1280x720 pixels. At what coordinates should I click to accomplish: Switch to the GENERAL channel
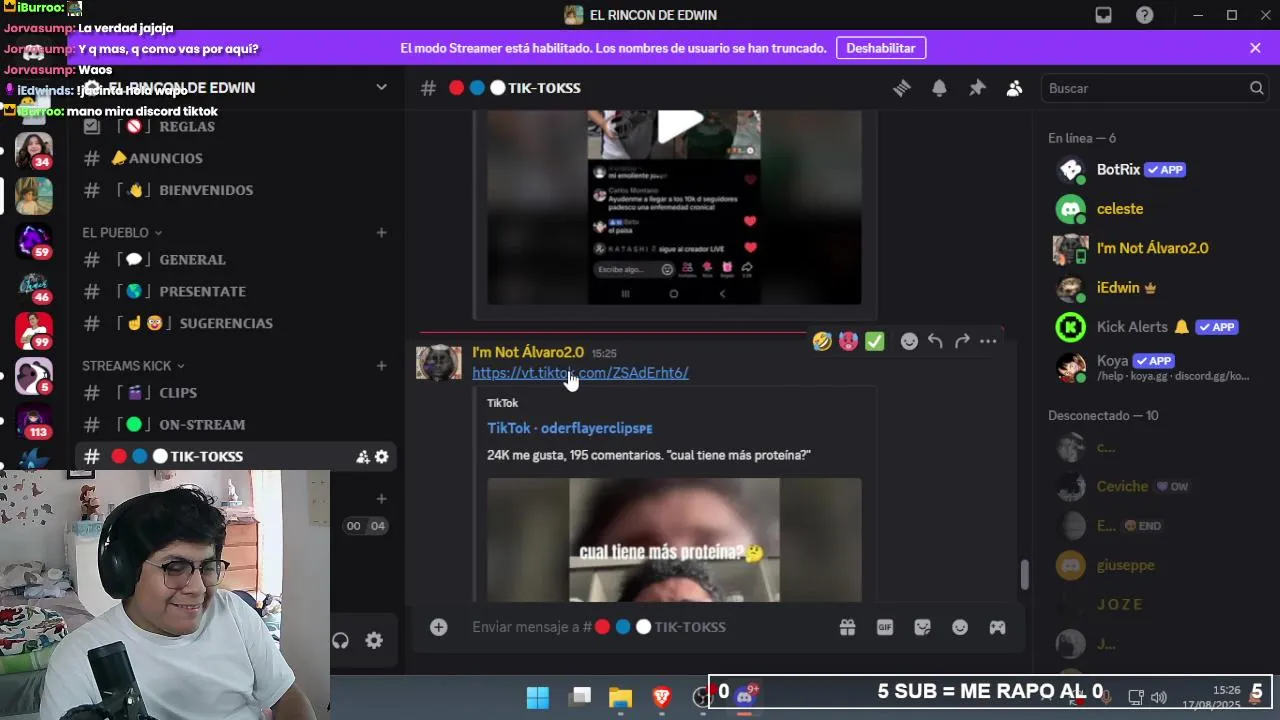tap(236, 260)
